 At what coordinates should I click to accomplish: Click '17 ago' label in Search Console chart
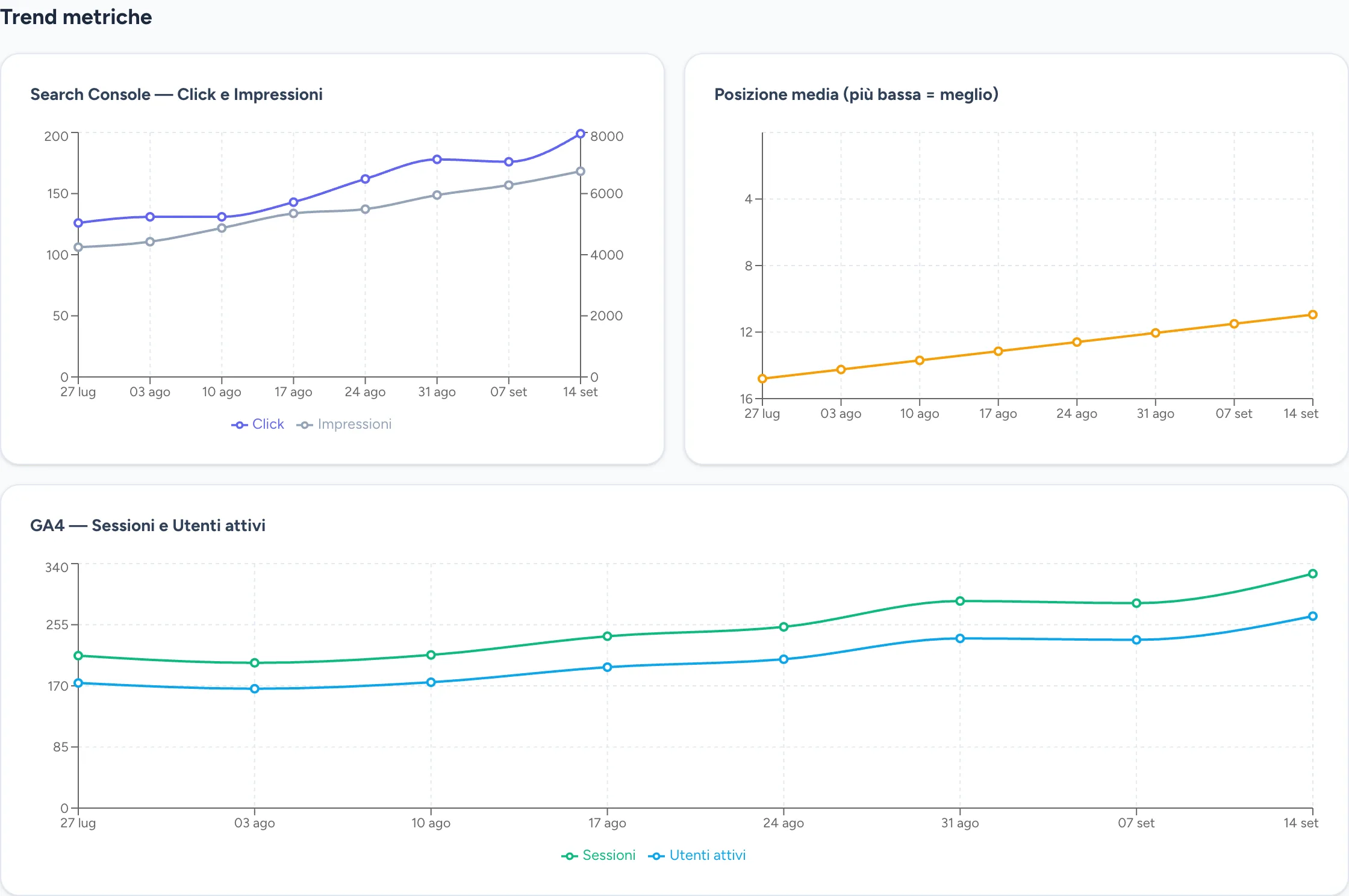293,392
